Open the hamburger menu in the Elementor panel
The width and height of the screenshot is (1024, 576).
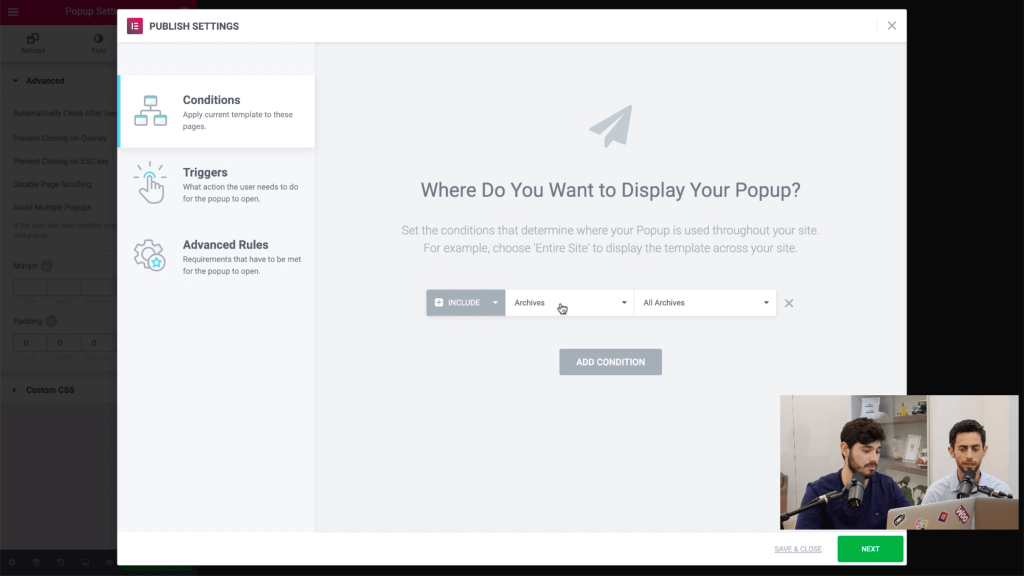pos(13,12)
